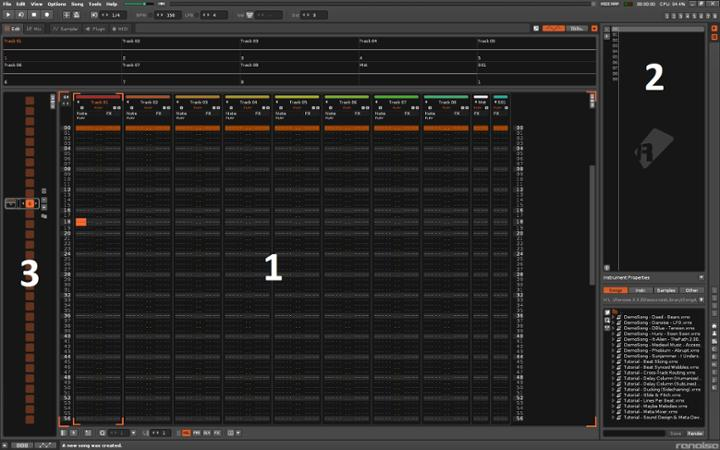Start song playback with the play button
This screenshot has width=720, height=450.
8,15
